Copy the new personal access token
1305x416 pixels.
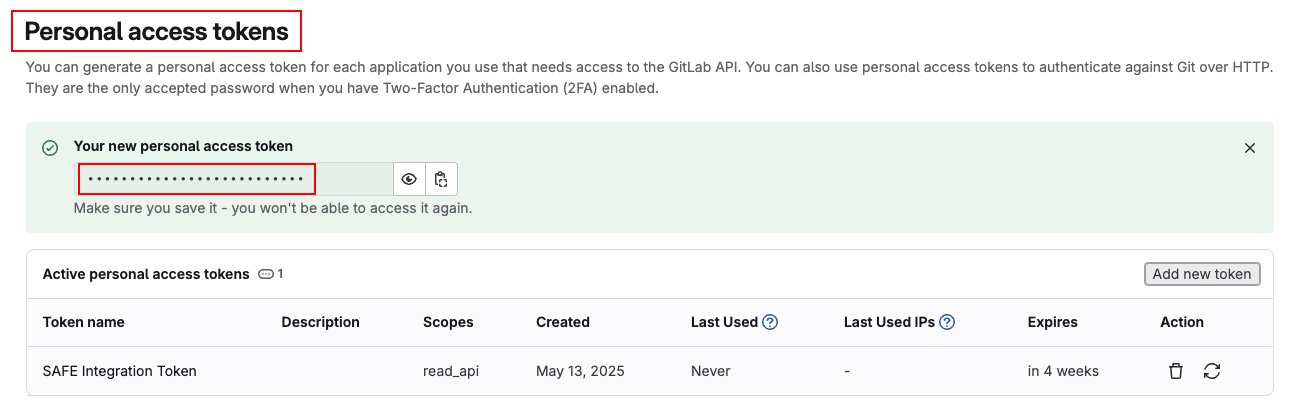[441, 180]
